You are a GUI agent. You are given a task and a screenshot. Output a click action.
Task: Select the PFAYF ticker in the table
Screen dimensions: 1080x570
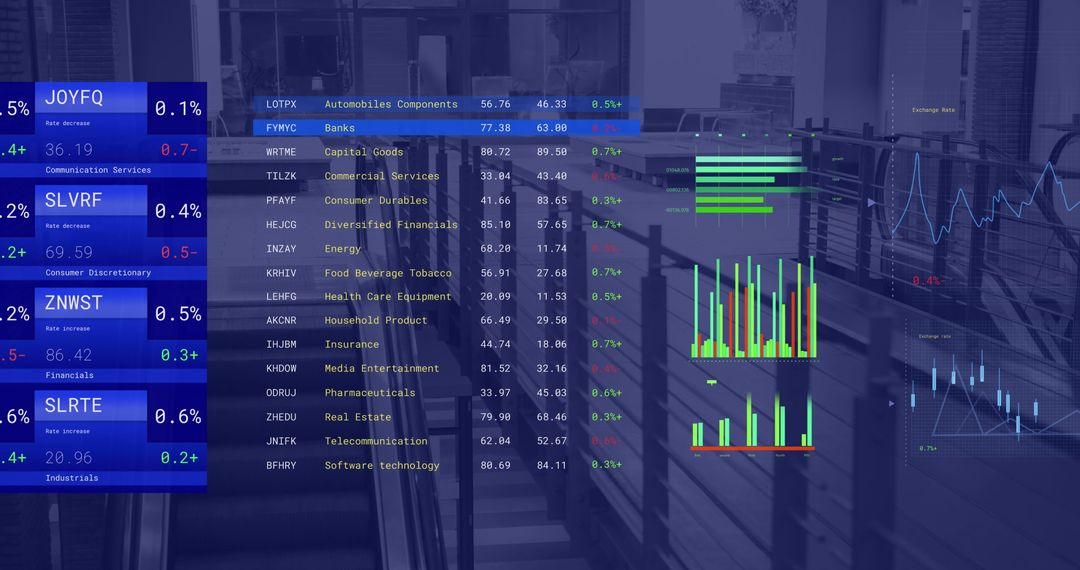[281, 200]
